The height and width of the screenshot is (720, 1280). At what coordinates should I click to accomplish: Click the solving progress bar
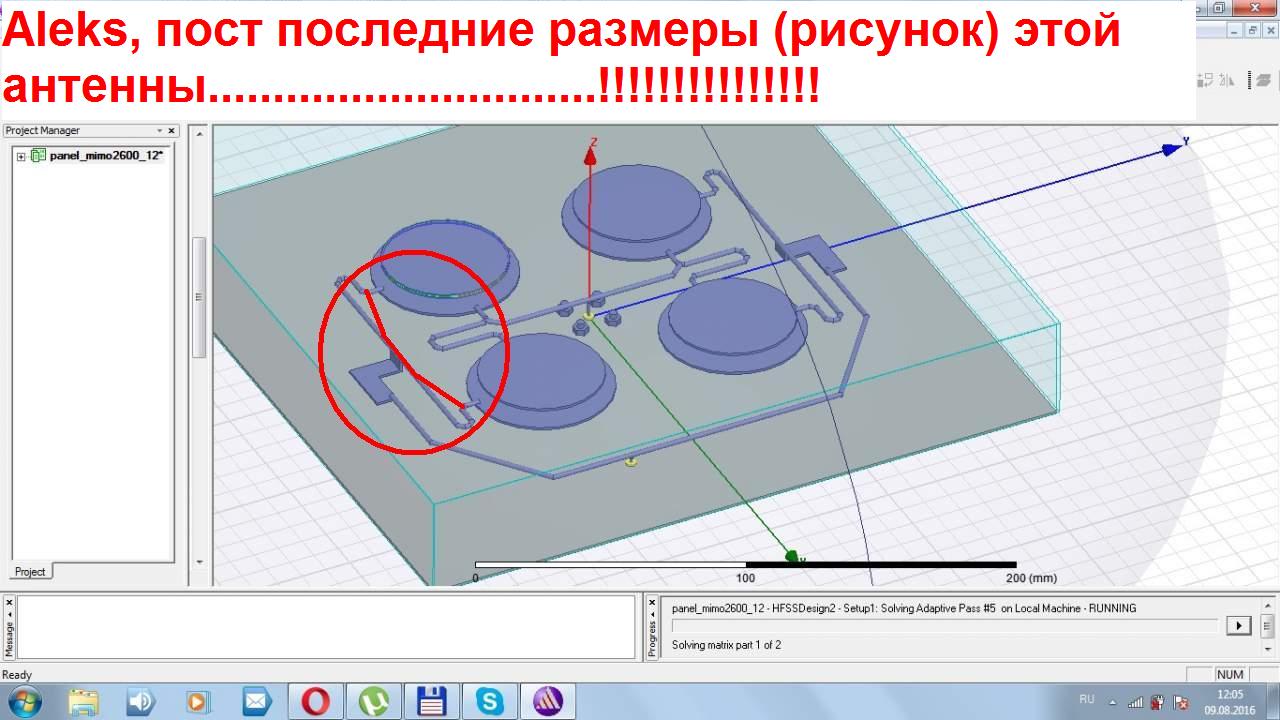[x=945, y=626]
